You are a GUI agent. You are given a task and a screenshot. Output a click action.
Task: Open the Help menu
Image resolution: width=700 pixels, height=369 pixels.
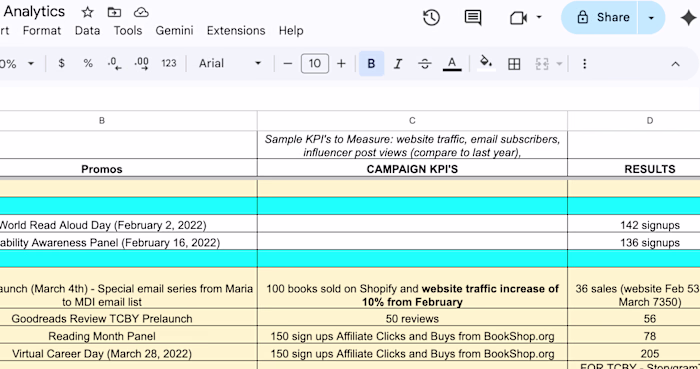click(291, 30)
